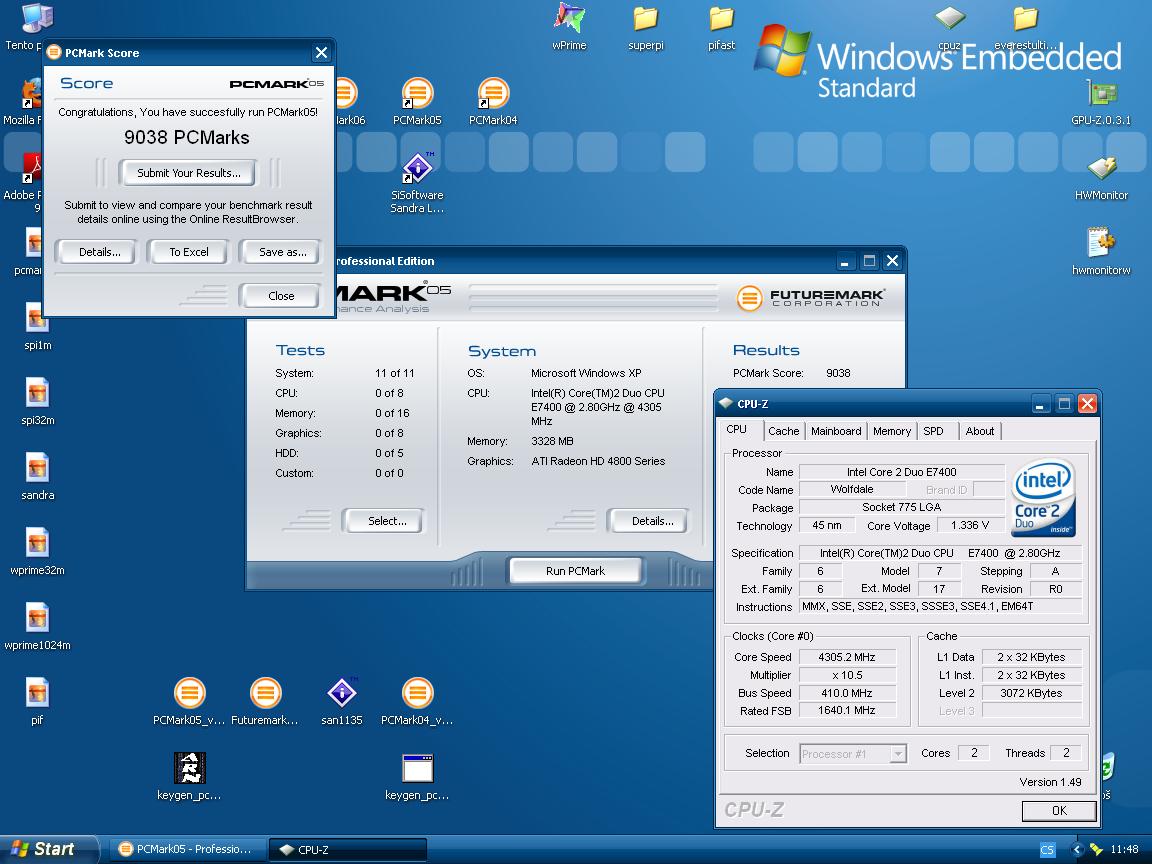Click Rated FSB value 1640.1 MHz

[847, 710]
